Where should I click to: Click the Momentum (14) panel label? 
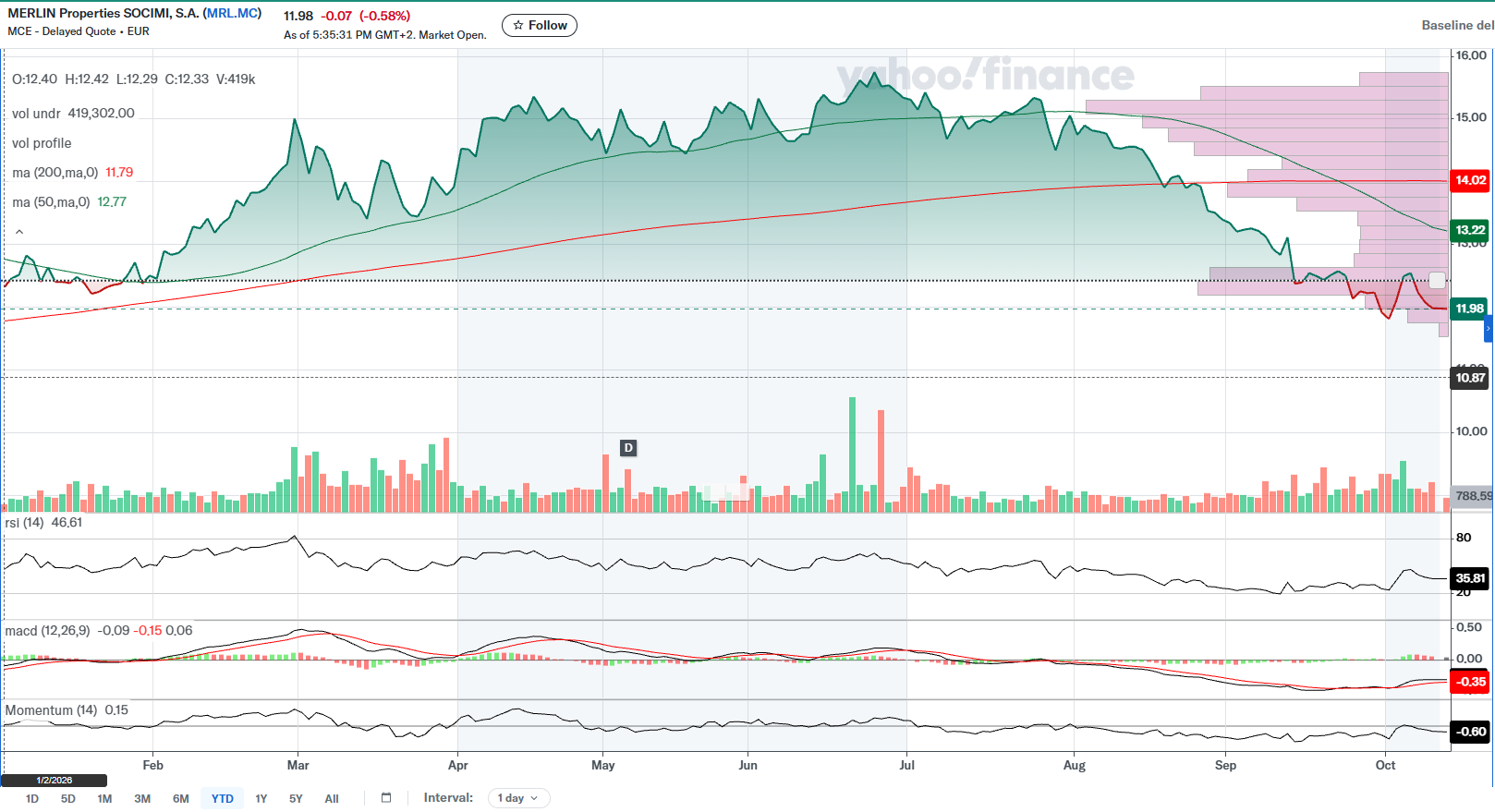coord(52,710)
